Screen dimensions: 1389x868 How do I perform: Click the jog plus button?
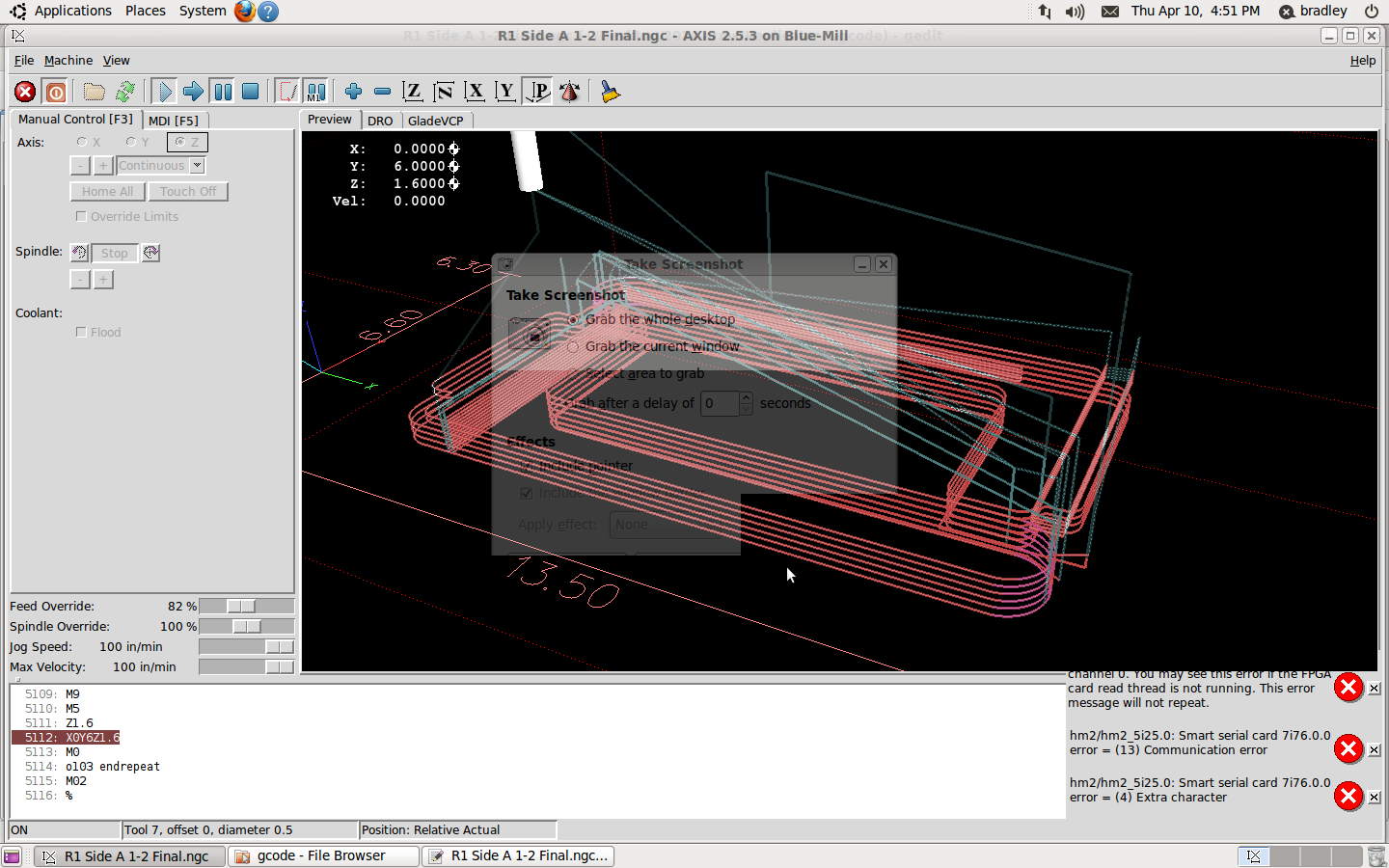pyautogui.click(x=103, y=166)
